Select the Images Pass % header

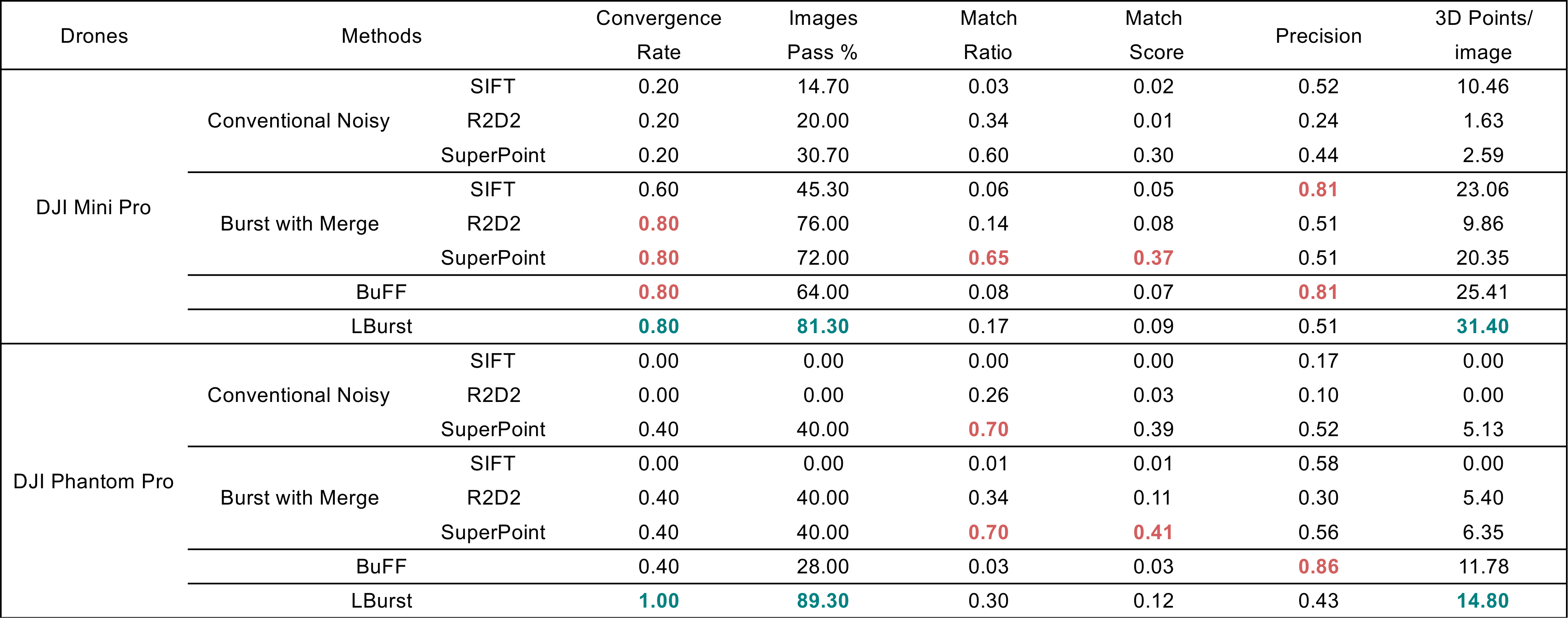[823, 35]
